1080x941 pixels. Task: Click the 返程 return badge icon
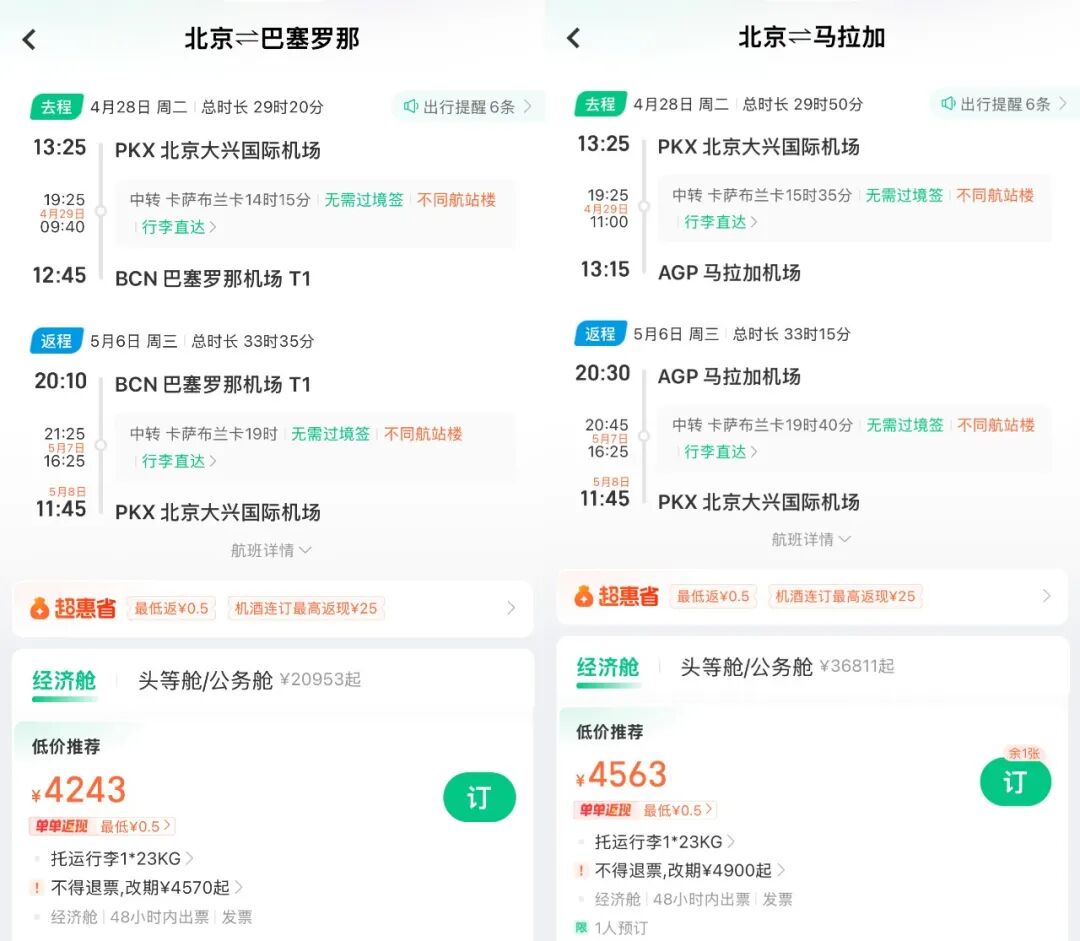56,341
